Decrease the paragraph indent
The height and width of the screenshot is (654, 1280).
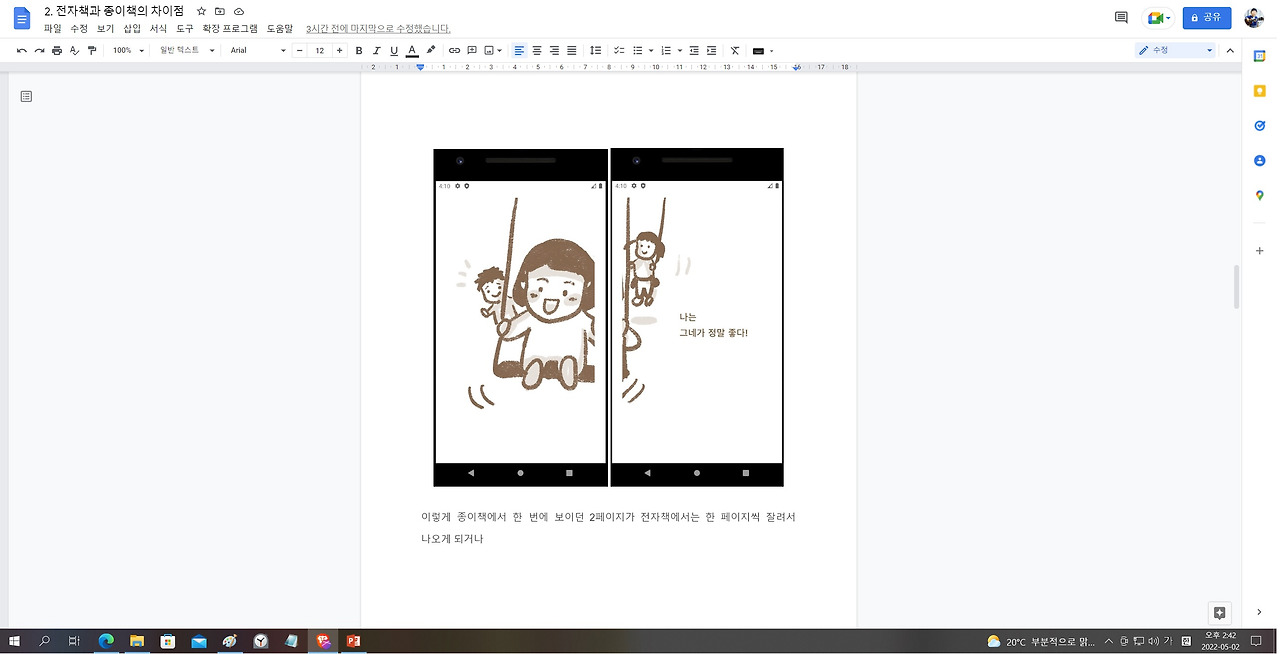click(x=694, y=50)
